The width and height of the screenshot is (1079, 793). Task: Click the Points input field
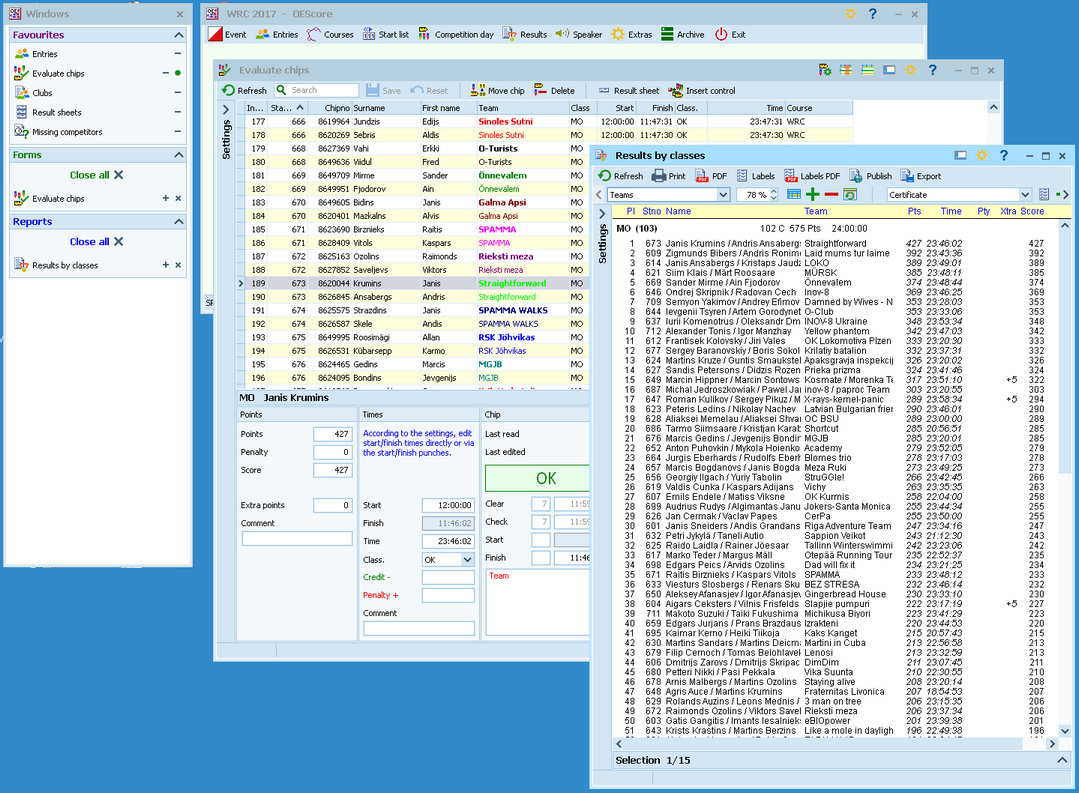click(x=333, y=434)
